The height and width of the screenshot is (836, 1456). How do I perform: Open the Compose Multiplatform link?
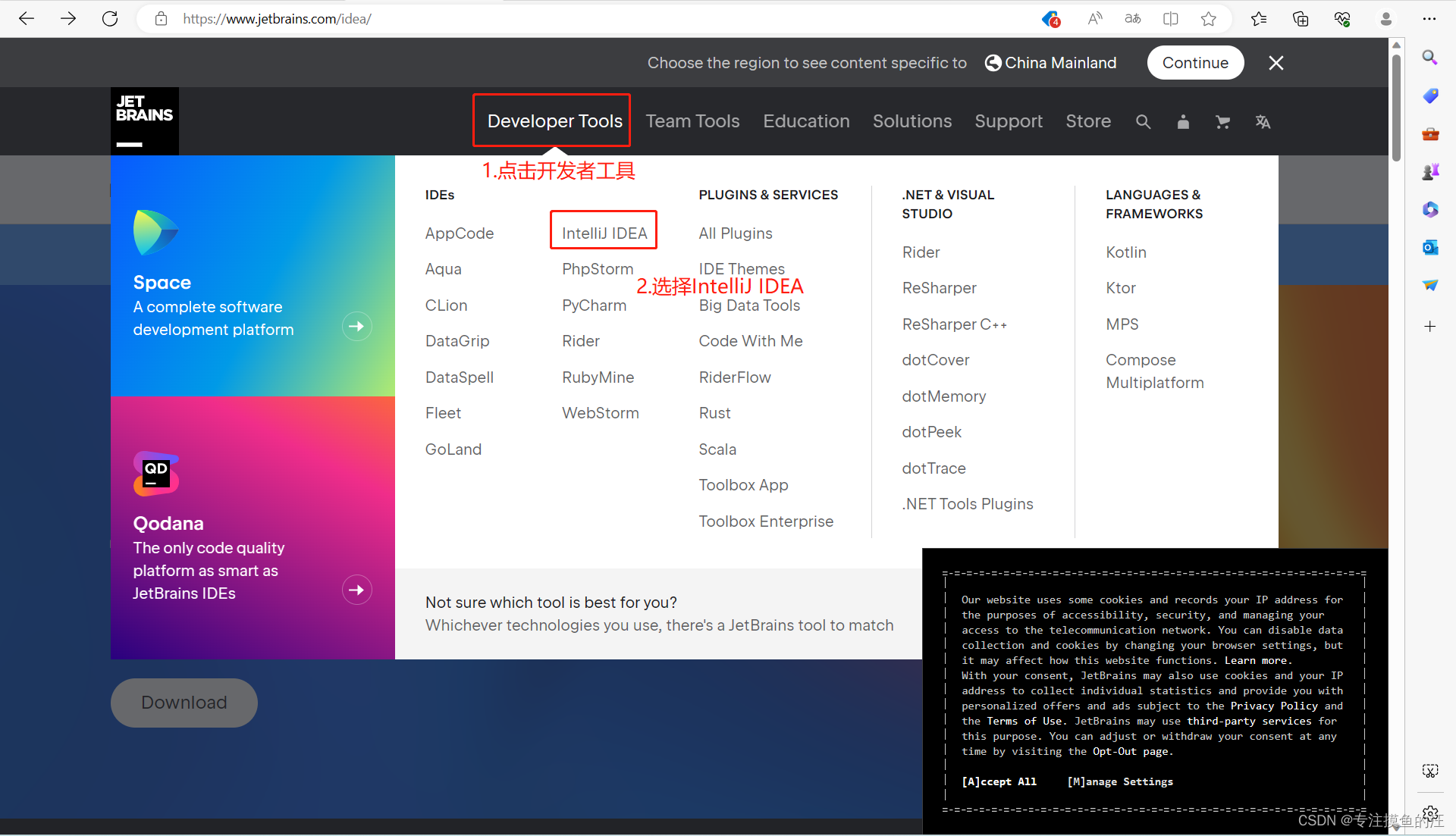coord(1154,371)
